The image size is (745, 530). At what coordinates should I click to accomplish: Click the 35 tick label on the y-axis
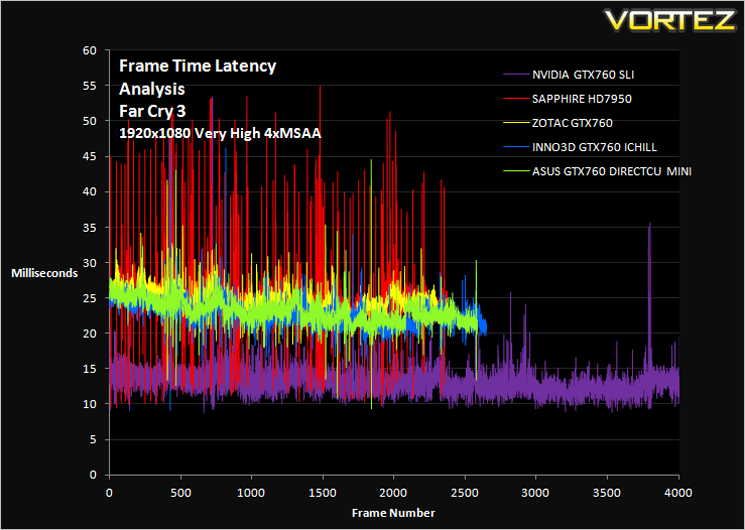pyautogui.click(x=89, y=227)
